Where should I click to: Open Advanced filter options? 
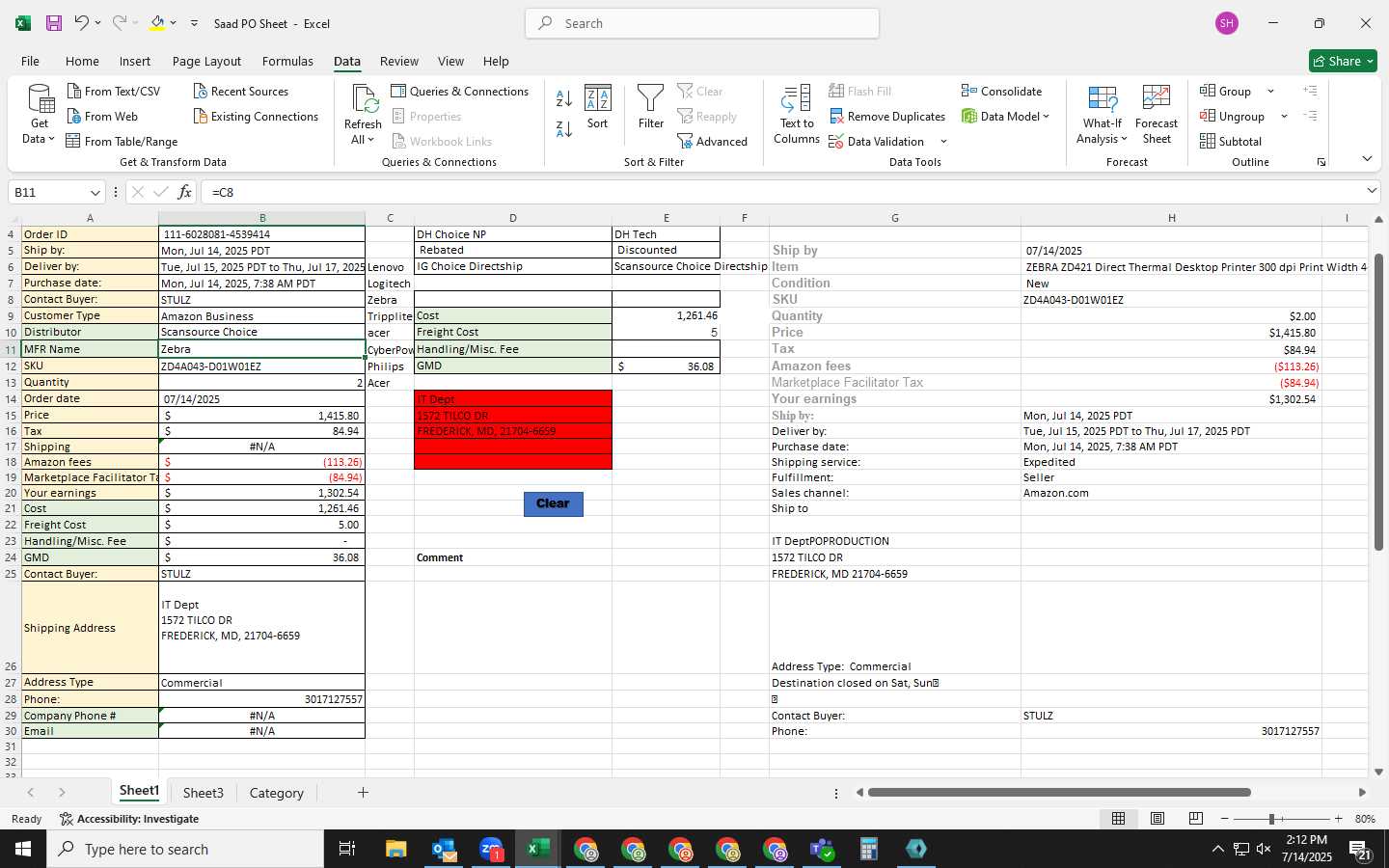pos(713,142)
